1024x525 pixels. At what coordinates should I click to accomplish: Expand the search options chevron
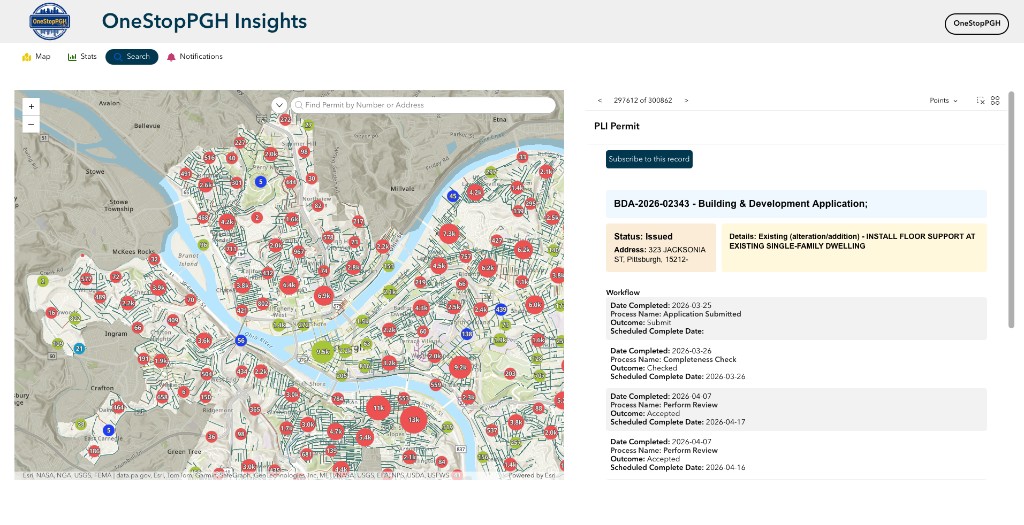click(x=279, y=104)
